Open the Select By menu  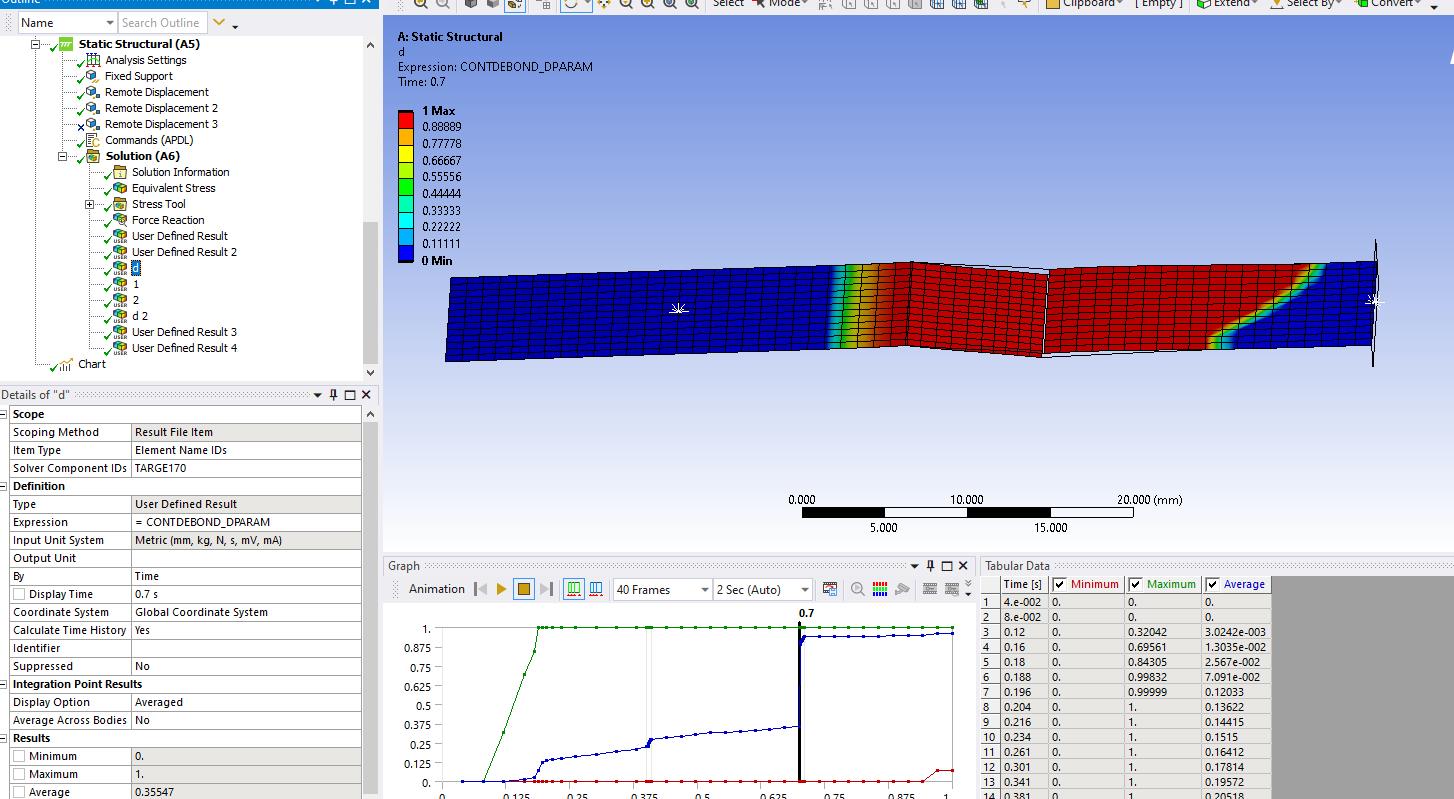pyautogui.click(x=1305, y=4)
